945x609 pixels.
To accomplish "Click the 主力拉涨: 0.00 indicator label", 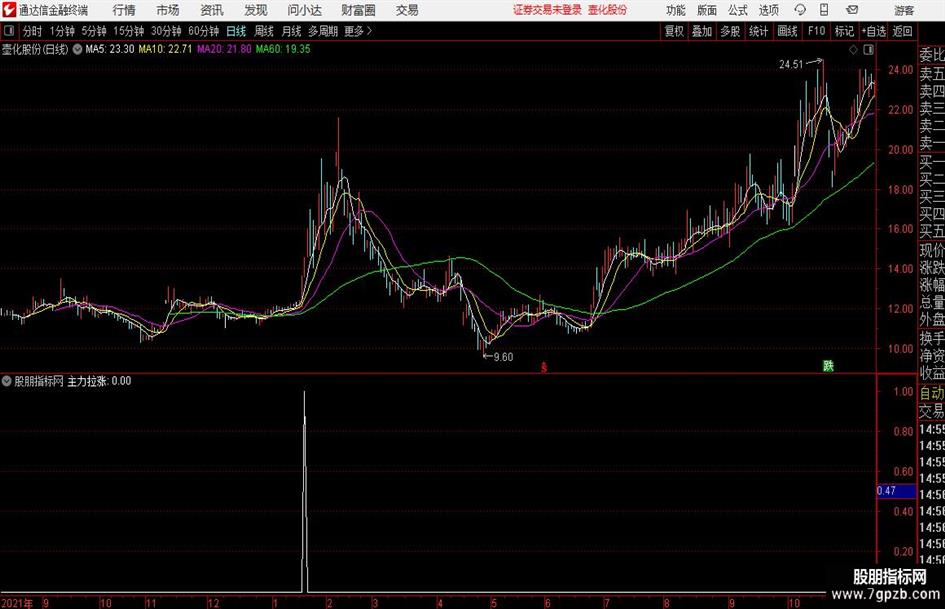I will 99,381.
